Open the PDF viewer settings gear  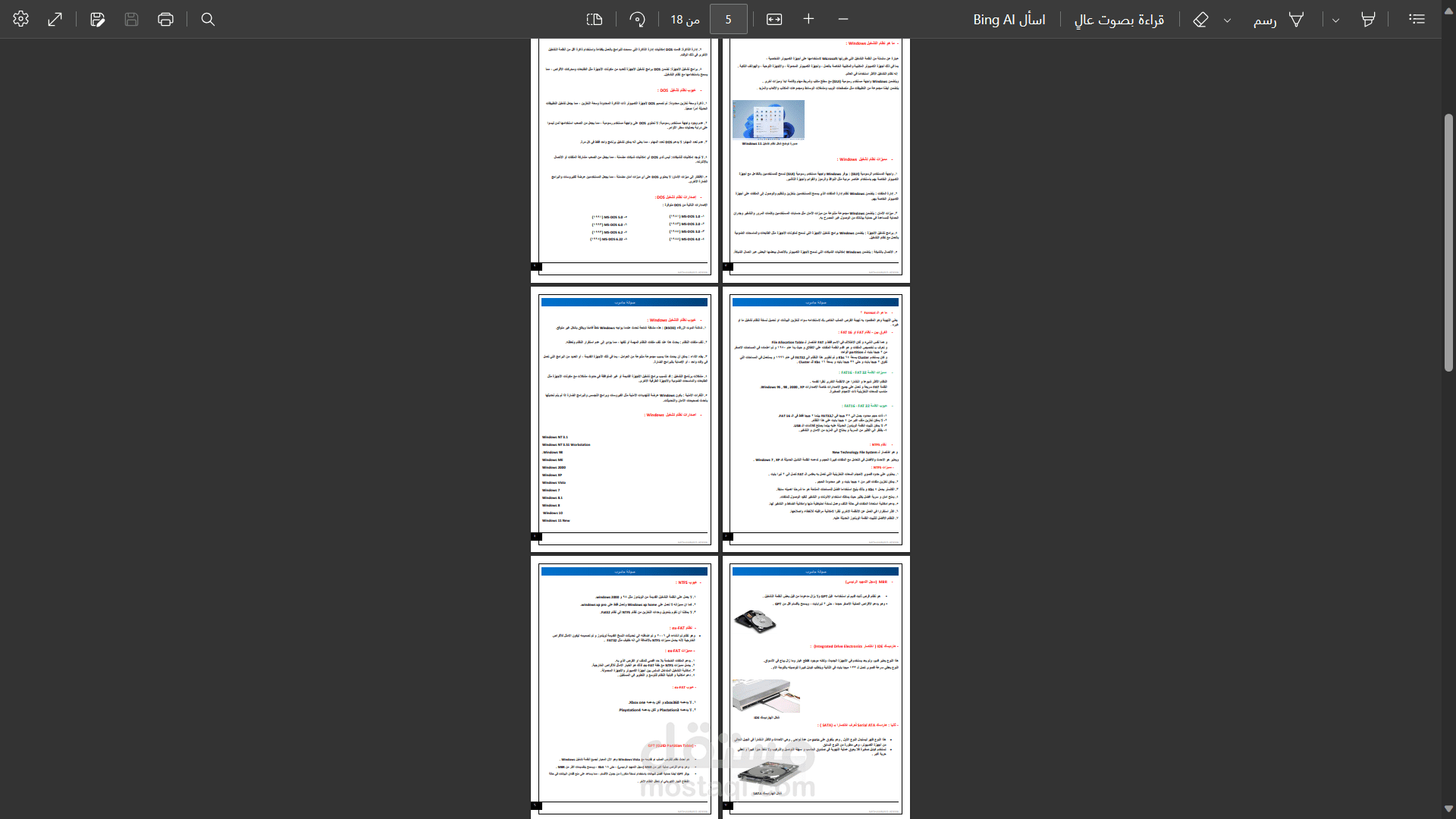(x=21, y=19)
